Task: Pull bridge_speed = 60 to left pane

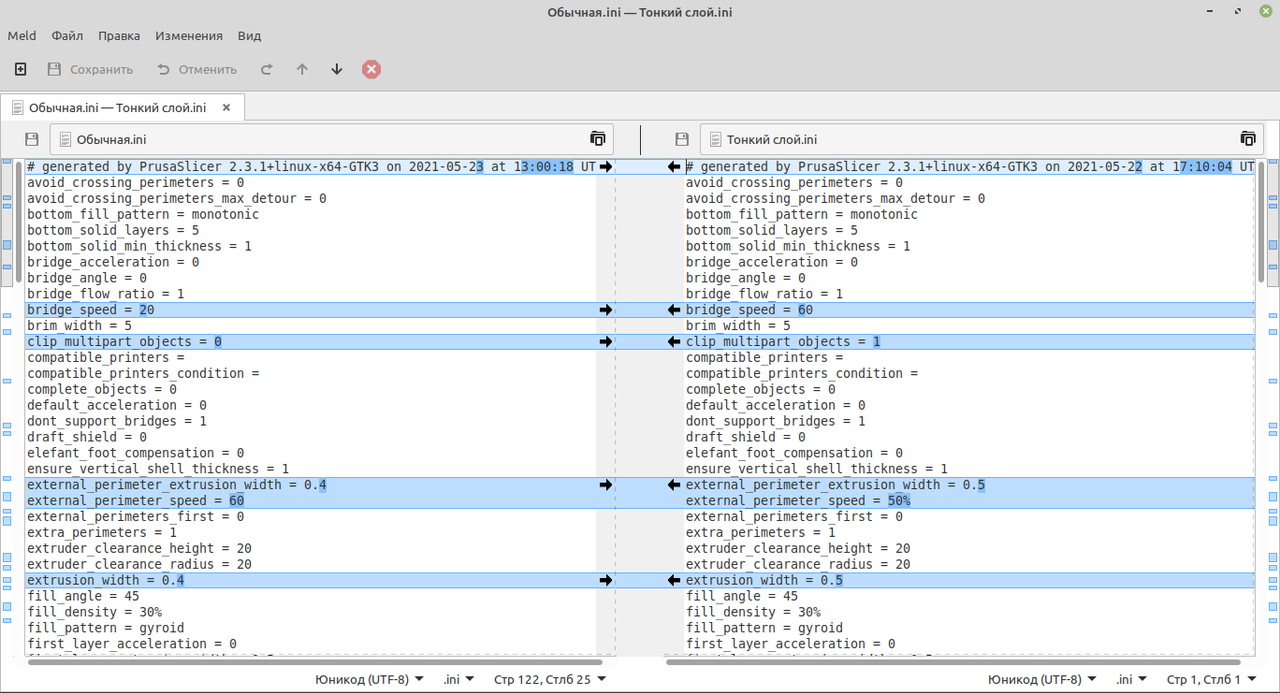Action: coord(674,310)
